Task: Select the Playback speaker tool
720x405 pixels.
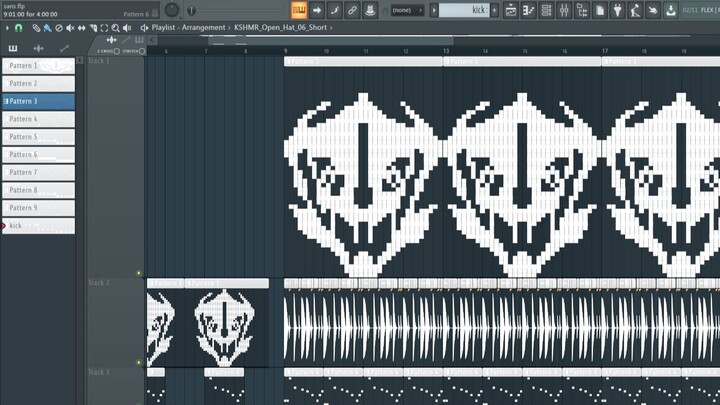Action: point(127,28)
